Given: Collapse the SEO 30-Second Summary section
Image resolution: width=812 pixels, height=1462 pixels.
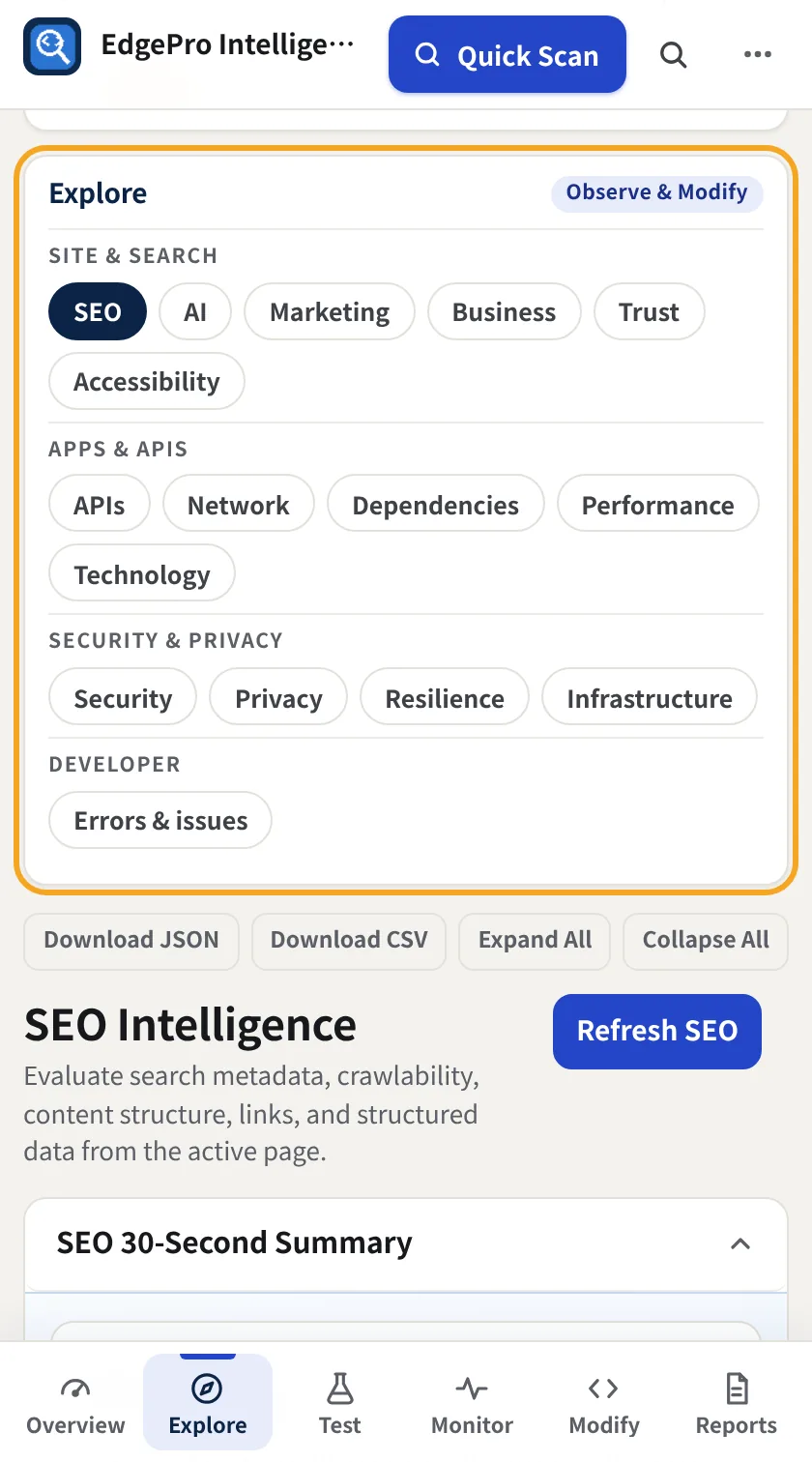Looking at the screenshot, I should 740,1243.
